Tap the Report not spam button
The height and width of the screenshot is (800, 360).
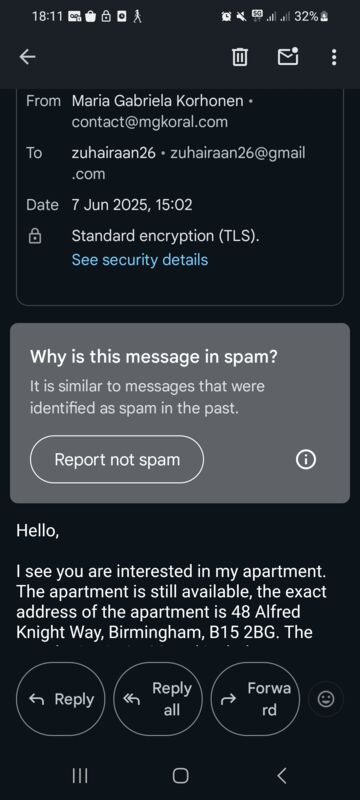117,459
